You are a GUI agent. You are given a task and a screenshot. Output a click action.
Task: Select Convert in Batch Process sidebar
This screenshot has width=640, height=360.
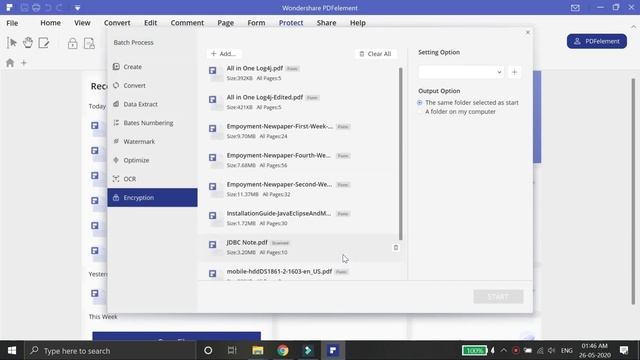152,85
